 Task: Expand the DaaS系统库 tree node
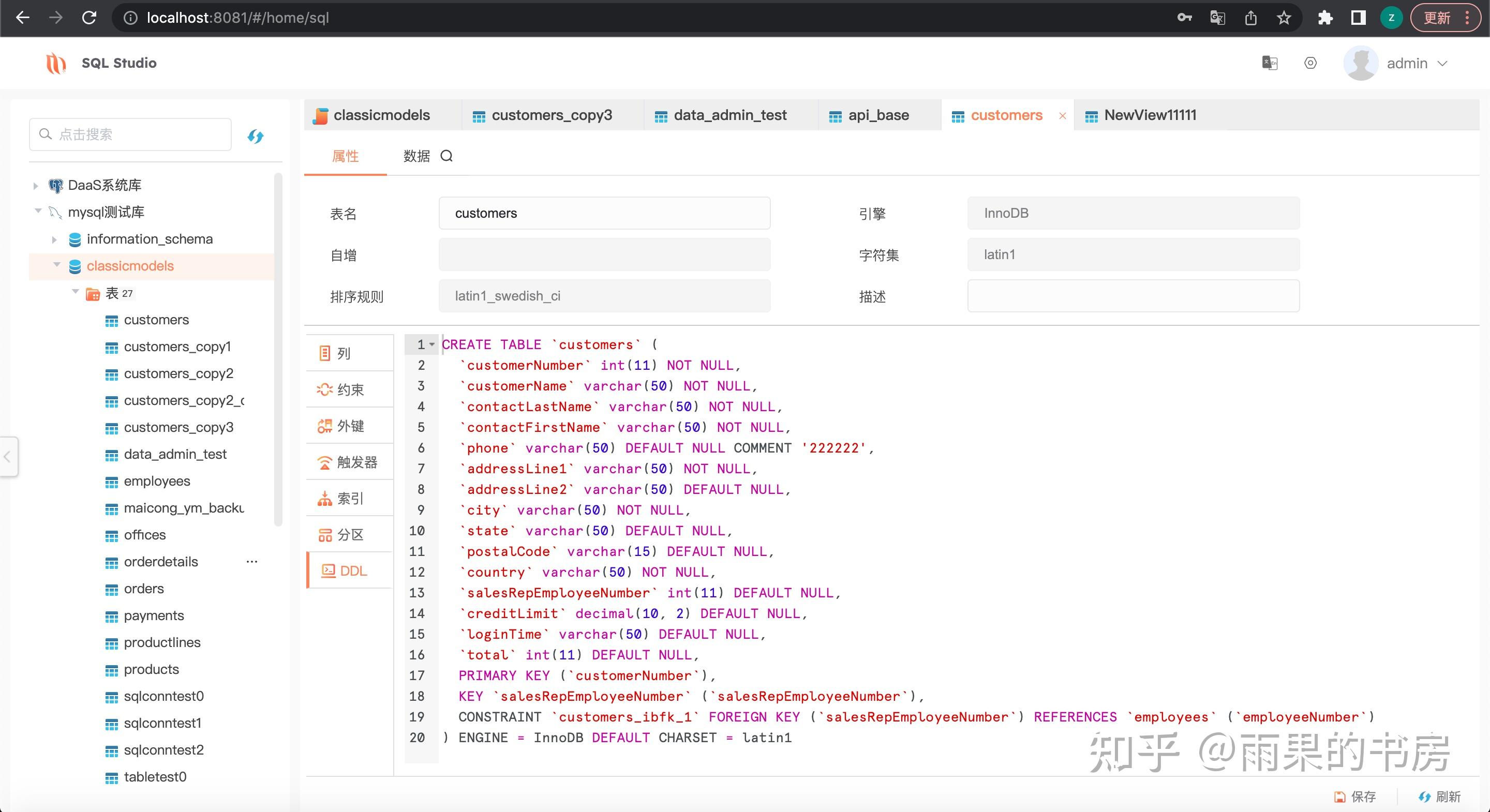(36, 186)
